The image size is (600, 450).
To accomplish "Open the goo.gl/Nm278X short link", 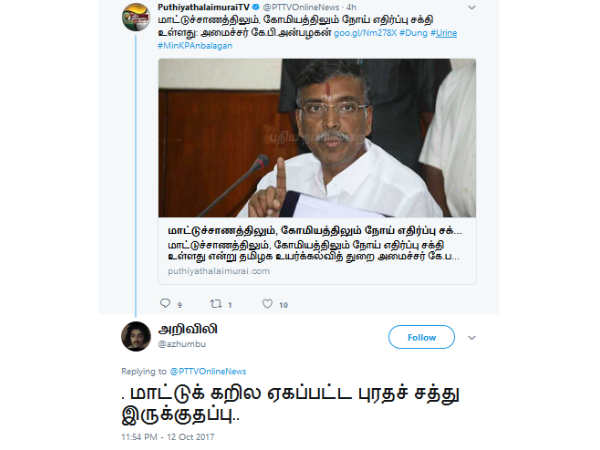I will tap(365, 33).
